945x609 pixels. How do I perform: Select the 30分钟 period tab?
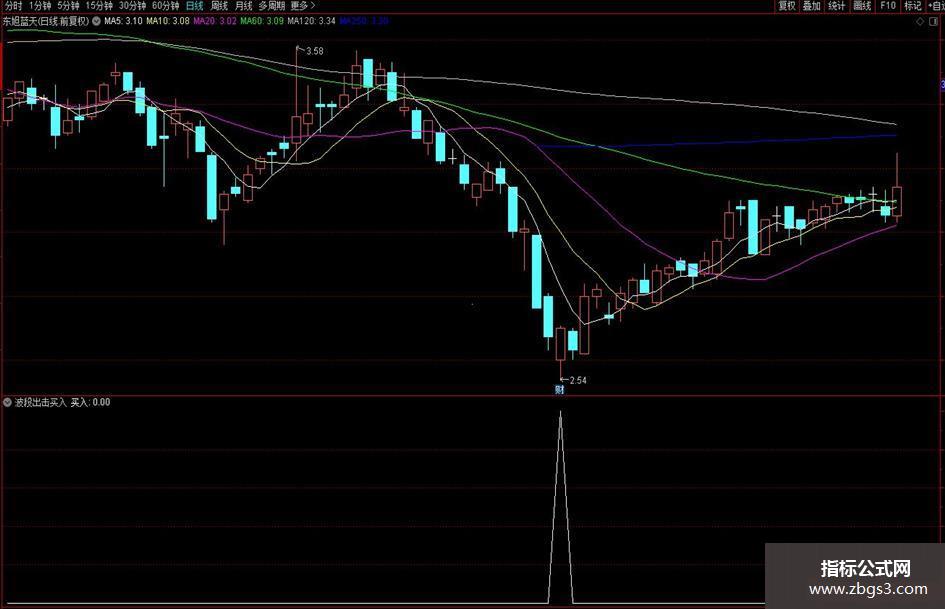pyautogui.click(x=132, y=5)
